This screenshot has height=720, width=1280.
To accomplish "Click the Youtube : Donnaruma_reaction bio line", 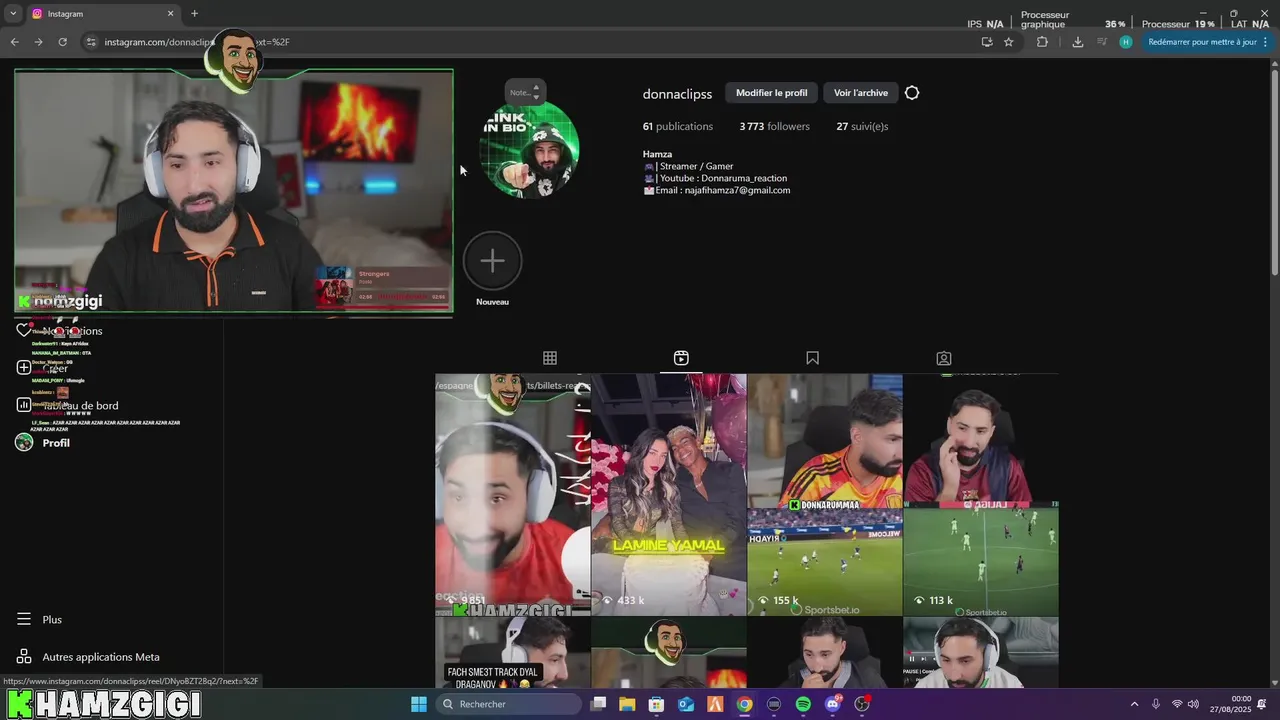I will coord(715,178).
